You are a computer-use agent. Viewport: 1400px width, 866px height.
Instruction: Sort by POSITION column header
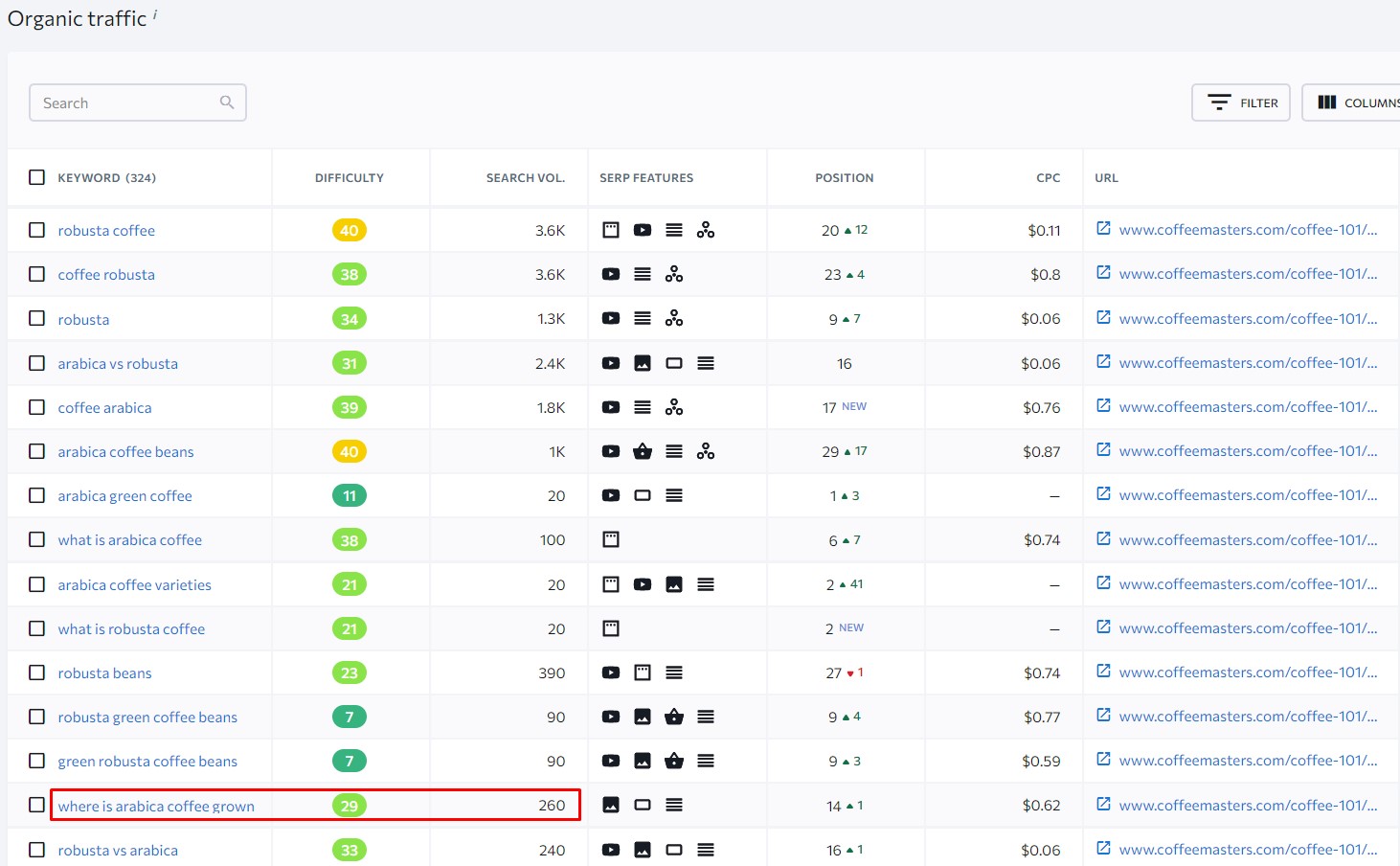point(844,178)
